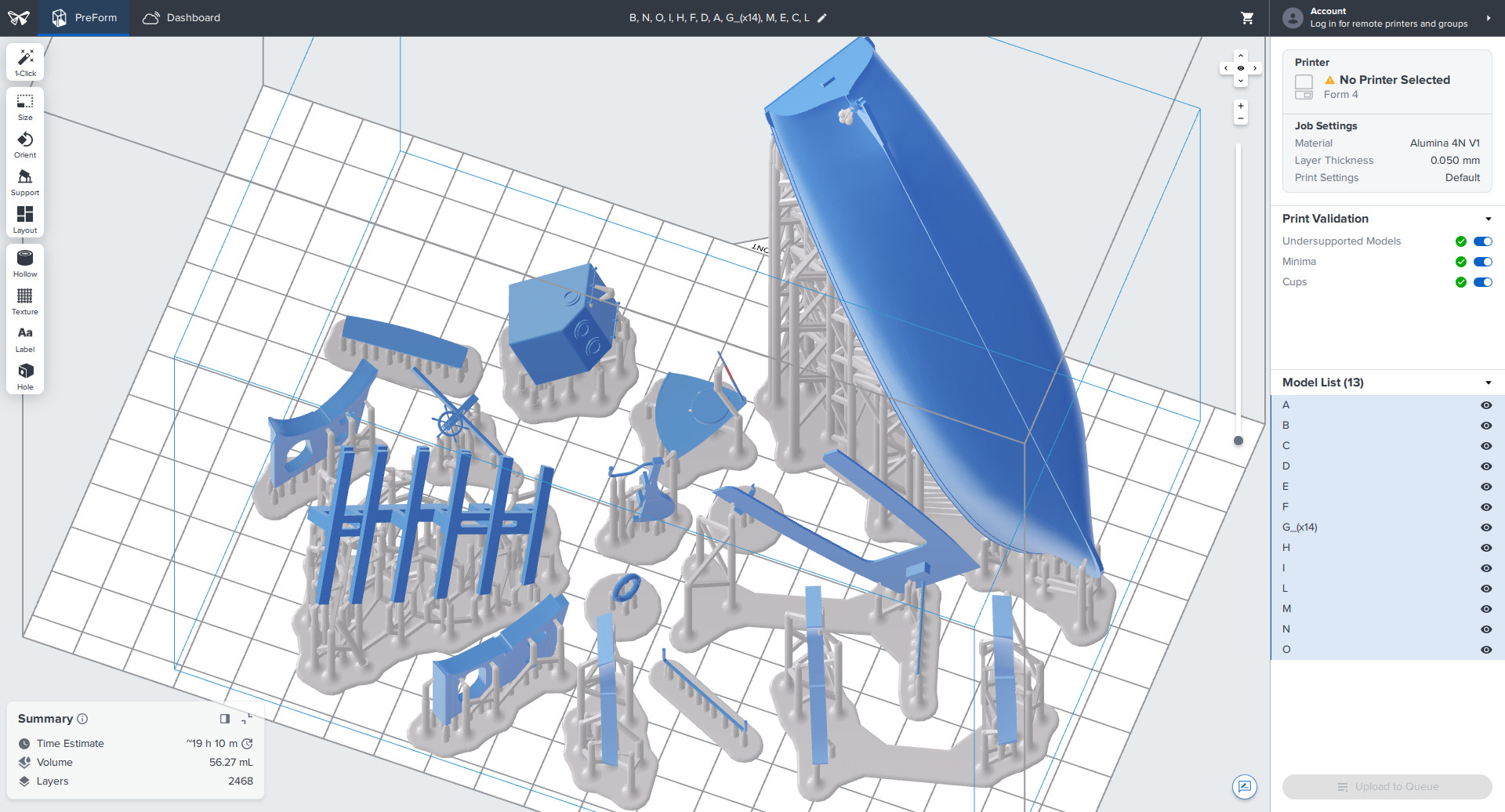Collapse the Model List section
The height and width of the screenshot is (812, 1505).
(x=1488, y=382)
